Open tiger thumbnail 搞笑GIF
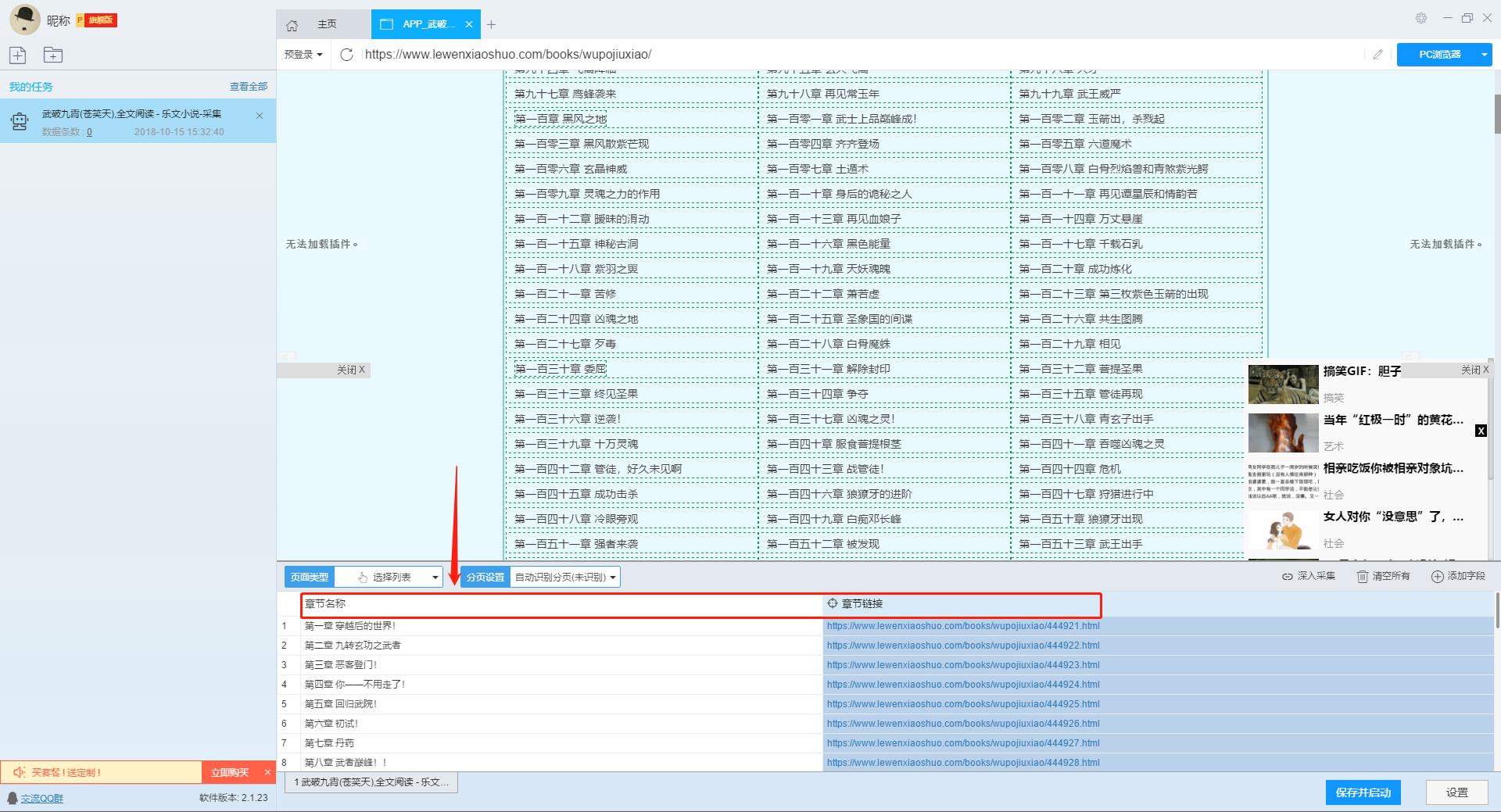The image size is (1501, 812). tap(1283, 385)
